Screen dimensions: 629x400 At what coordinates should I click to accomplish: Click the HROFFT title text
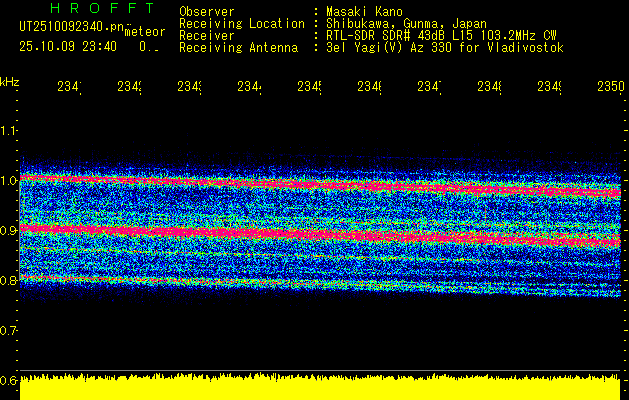pos(103,8)
